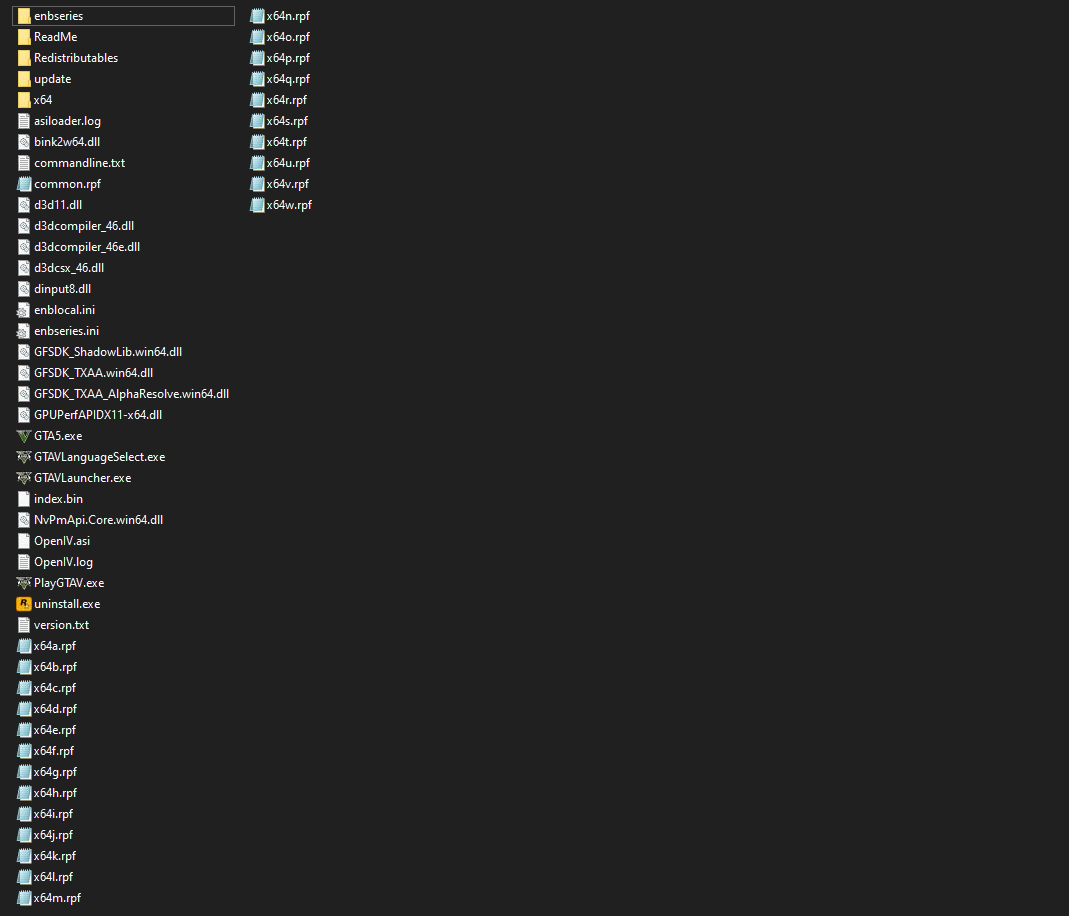Click the ReadMe folder icon
Screen dimensions: 1069x916
point(24,37)
